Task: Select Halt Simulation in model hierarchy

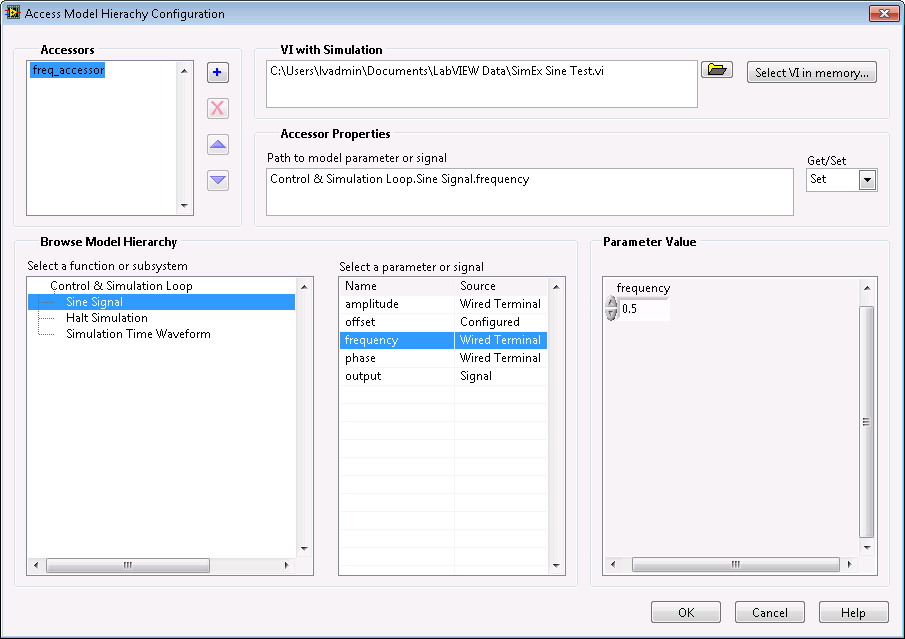Action: [106, 318]
